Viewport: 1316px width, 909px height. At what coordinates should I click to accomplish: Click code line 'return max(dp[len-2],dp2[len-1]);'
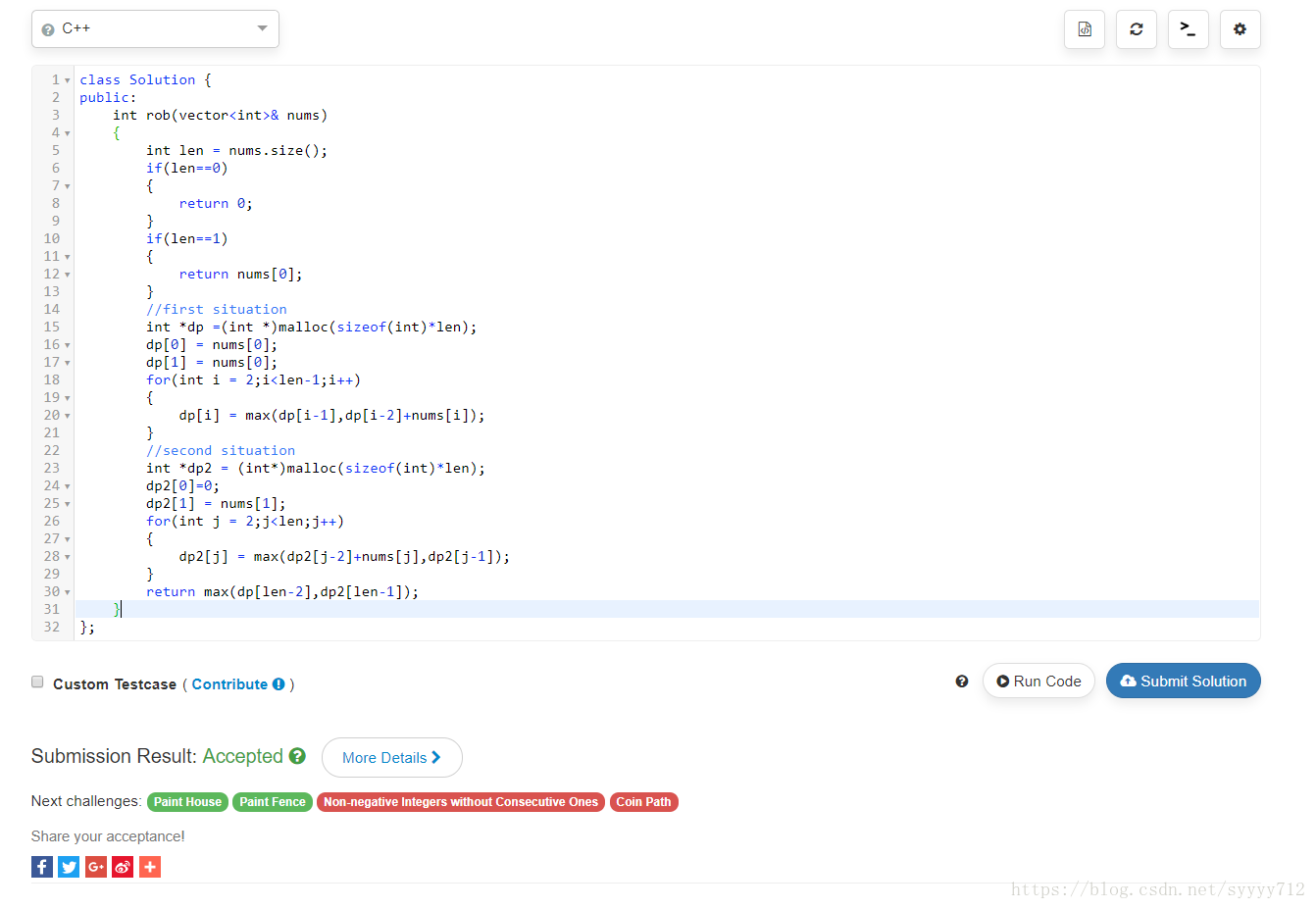[x=282, y=592]
